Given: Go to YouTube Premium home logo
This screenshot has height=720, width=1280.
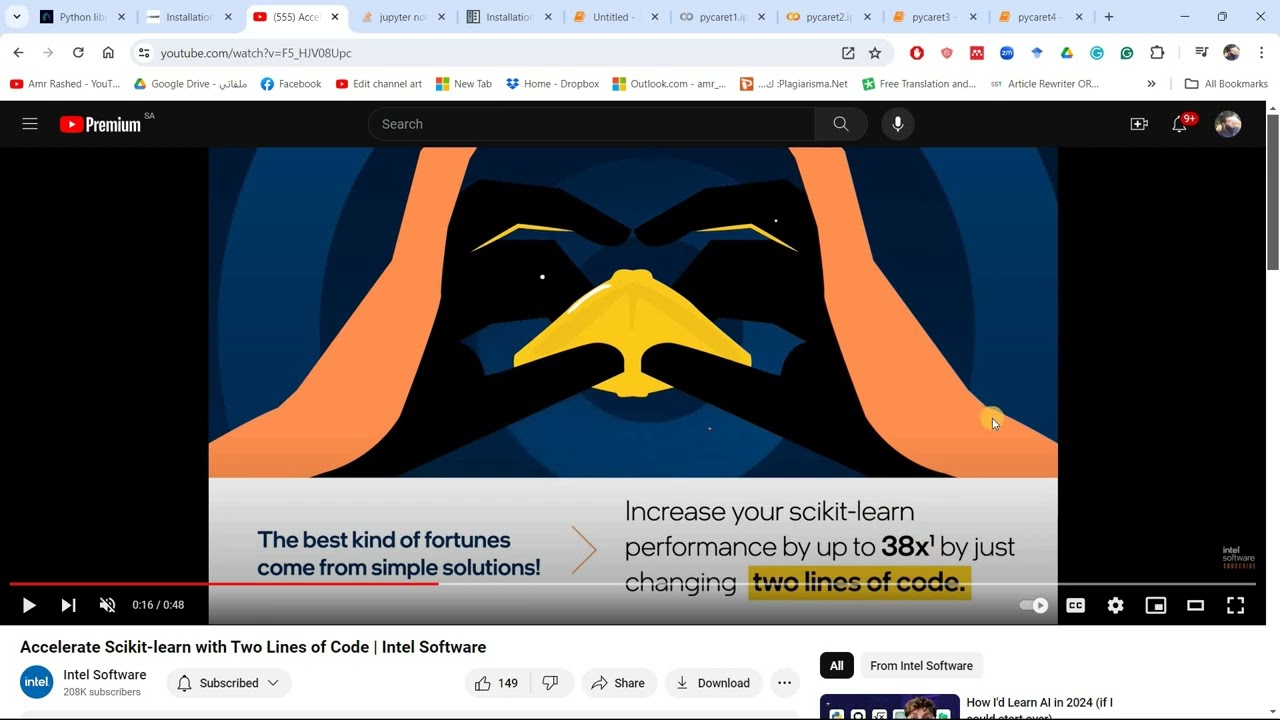Looking at the screenshot, I should [x=100, y=124].
